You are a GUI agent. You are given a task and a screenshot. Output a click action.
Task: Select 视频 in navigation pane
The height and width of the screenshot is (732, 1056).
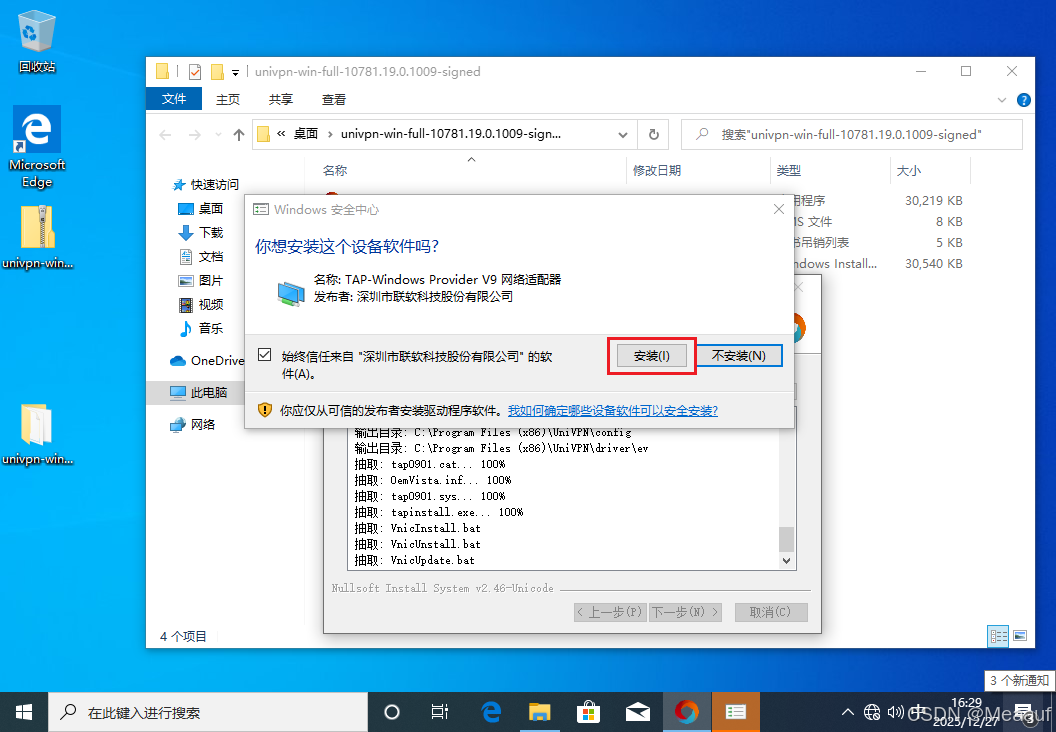pos(201,304)
